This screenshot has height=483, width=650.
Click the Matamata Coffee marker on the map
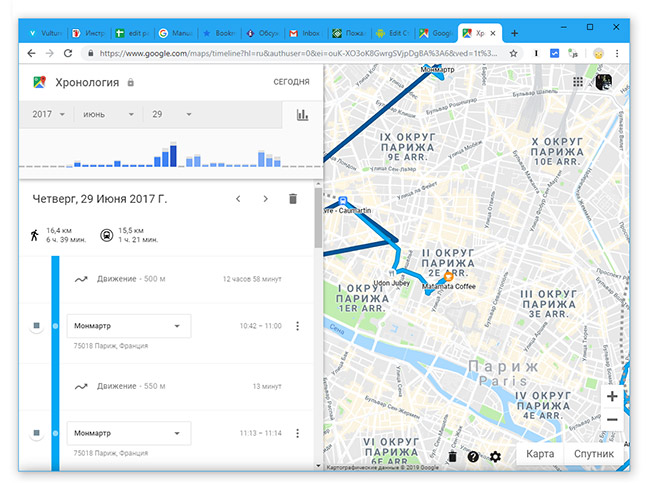[x=448, y=276]
